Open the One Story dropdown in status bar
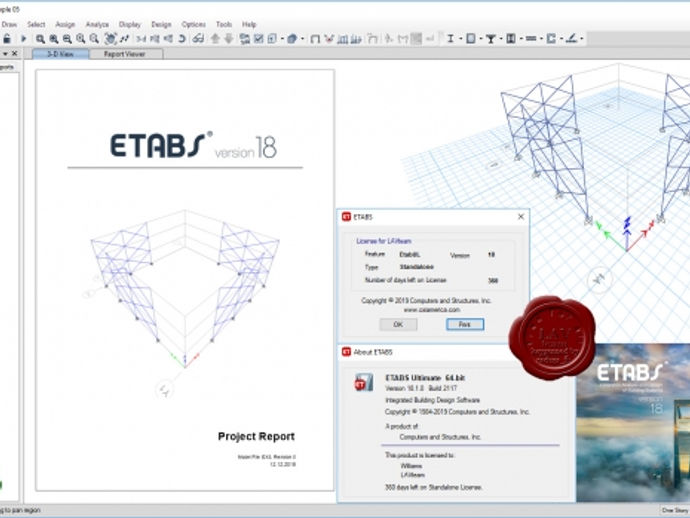This screenshot has height=518, width=690. [x=675, y=510]
